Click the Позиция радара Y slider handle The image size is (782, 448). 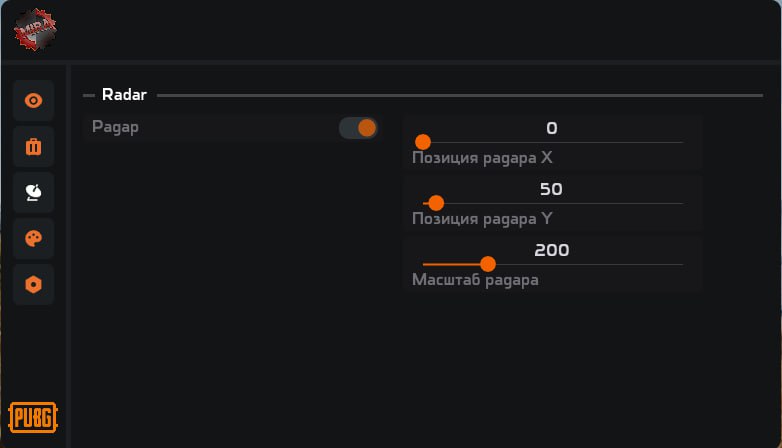(x=436, y=203)
